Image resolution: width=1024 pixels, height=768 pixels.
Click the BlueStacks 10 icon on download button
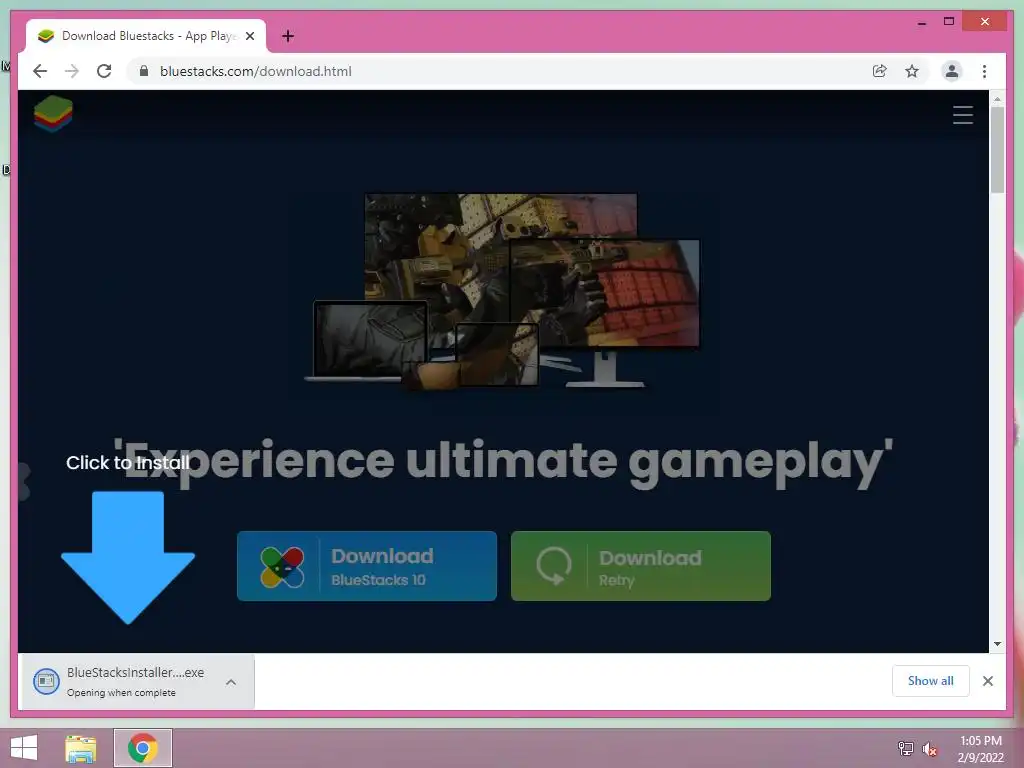[x=282, y=567]
